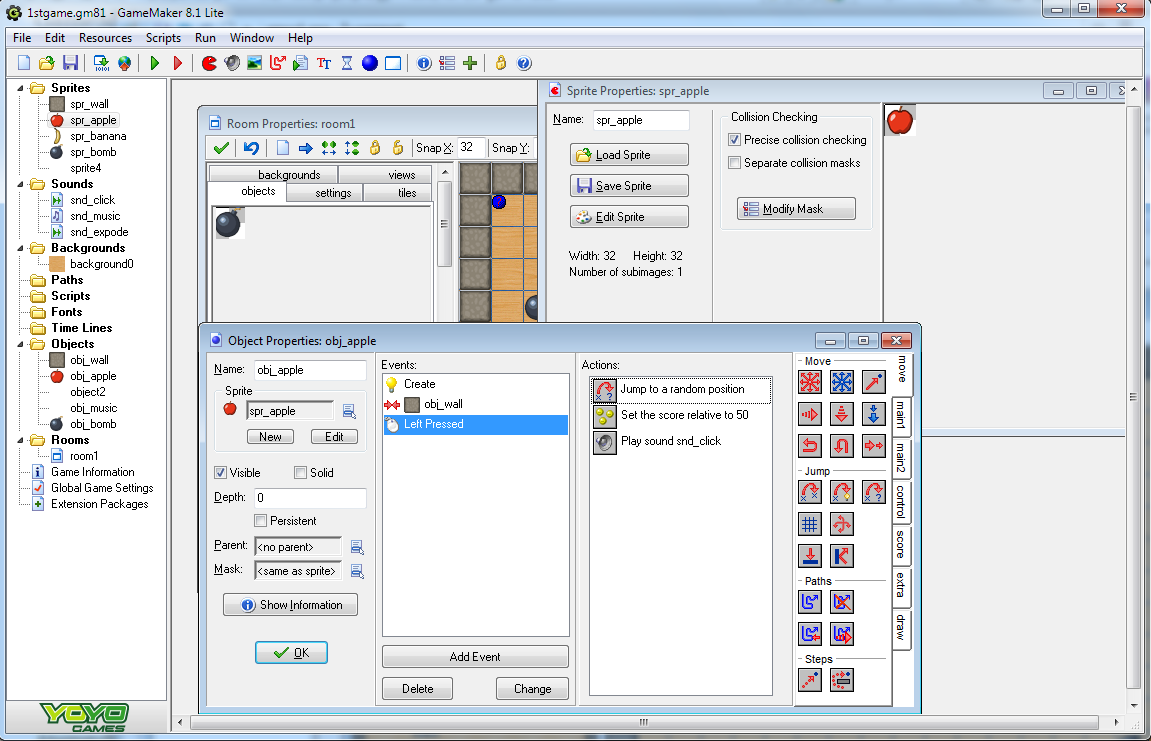
Task: Click the Modify Mask button
Action: tap(796, 209)
